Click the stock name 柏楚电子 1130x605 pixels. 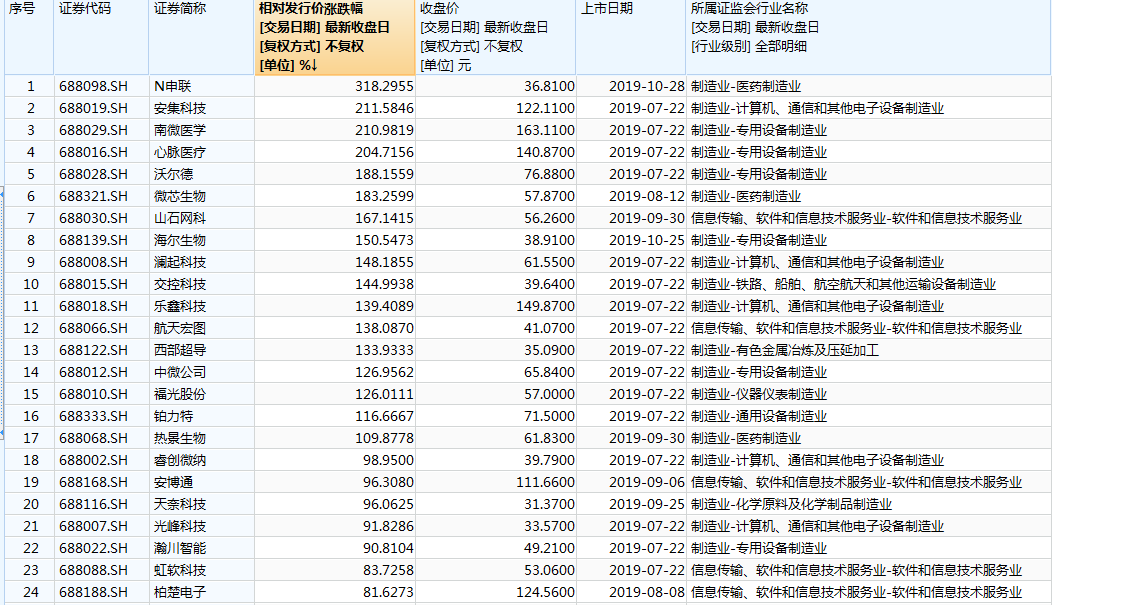(180, 592)
